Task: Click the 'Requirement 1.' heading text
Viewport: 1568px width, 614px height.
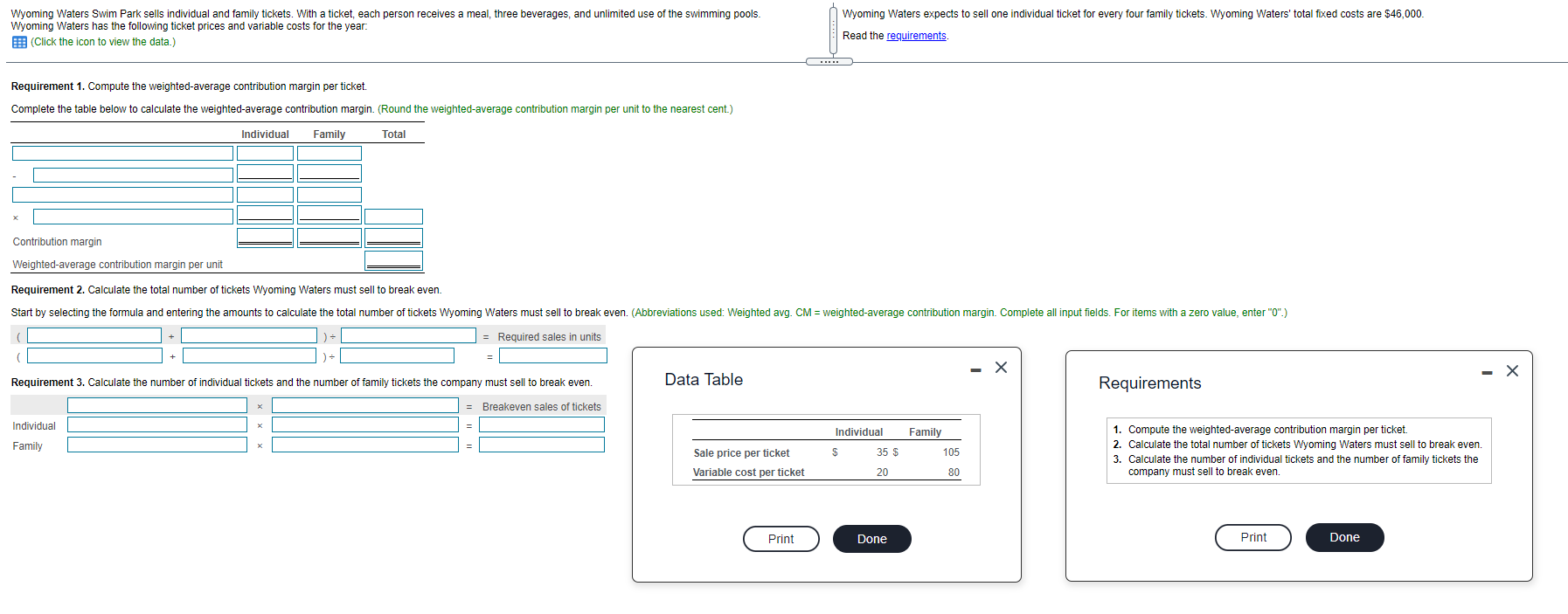Action: pos(48,86)
